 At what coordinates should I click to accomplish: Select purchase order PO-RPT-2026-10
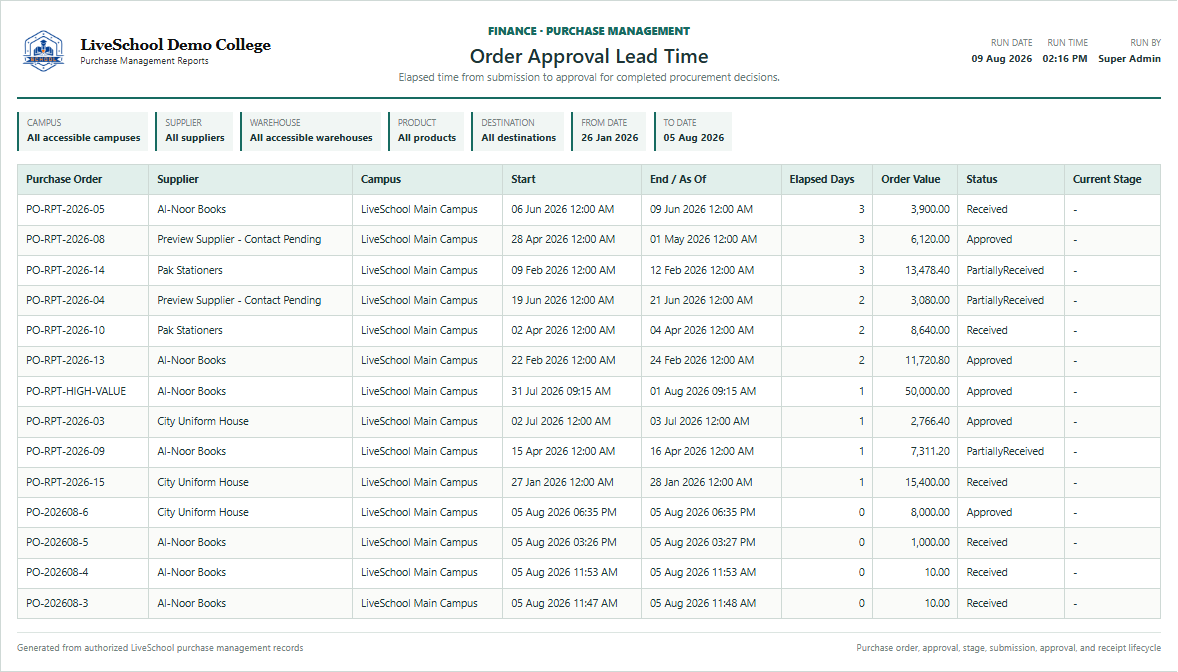click(x=65, y=330)
